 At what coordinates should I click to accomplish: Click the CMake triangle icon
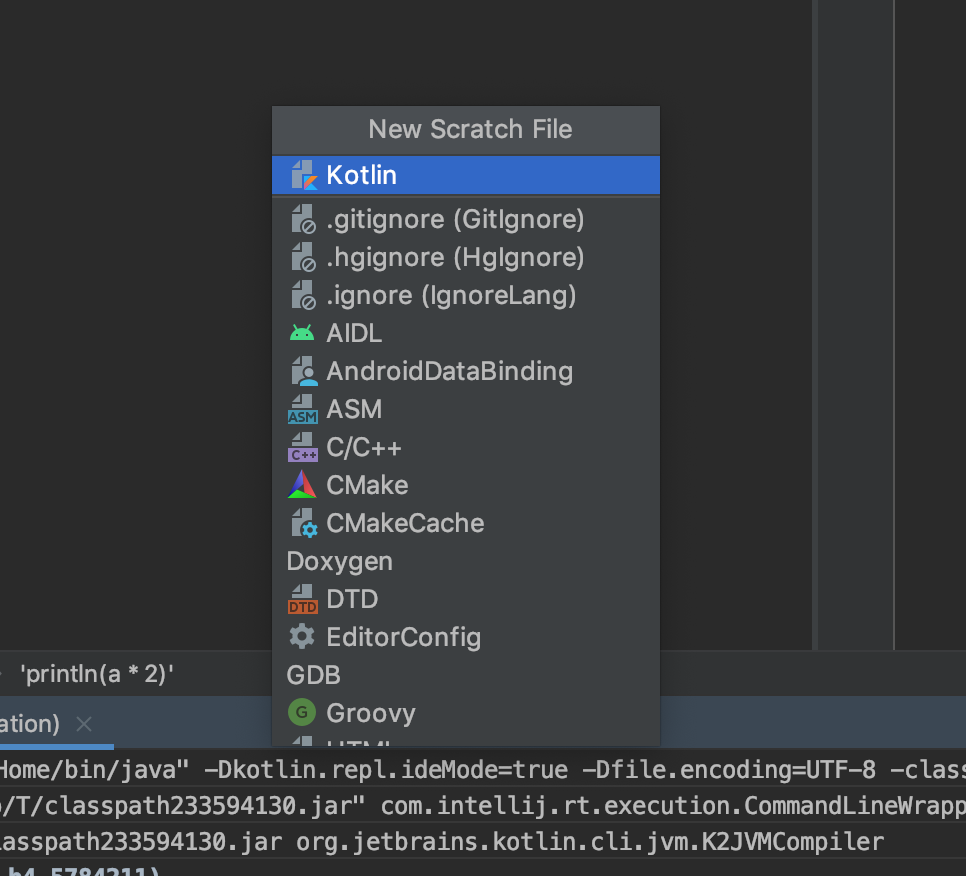click(x=302, y=485)
